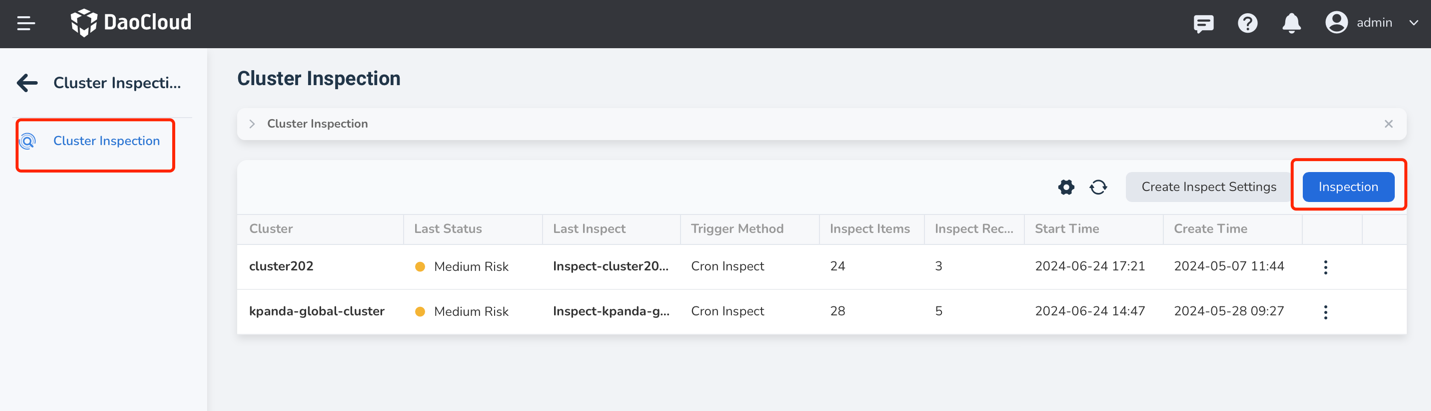1431x411 pixels.
Task: Select Cluster Inspection in the sidebar
Action: (x=106, y=141)
